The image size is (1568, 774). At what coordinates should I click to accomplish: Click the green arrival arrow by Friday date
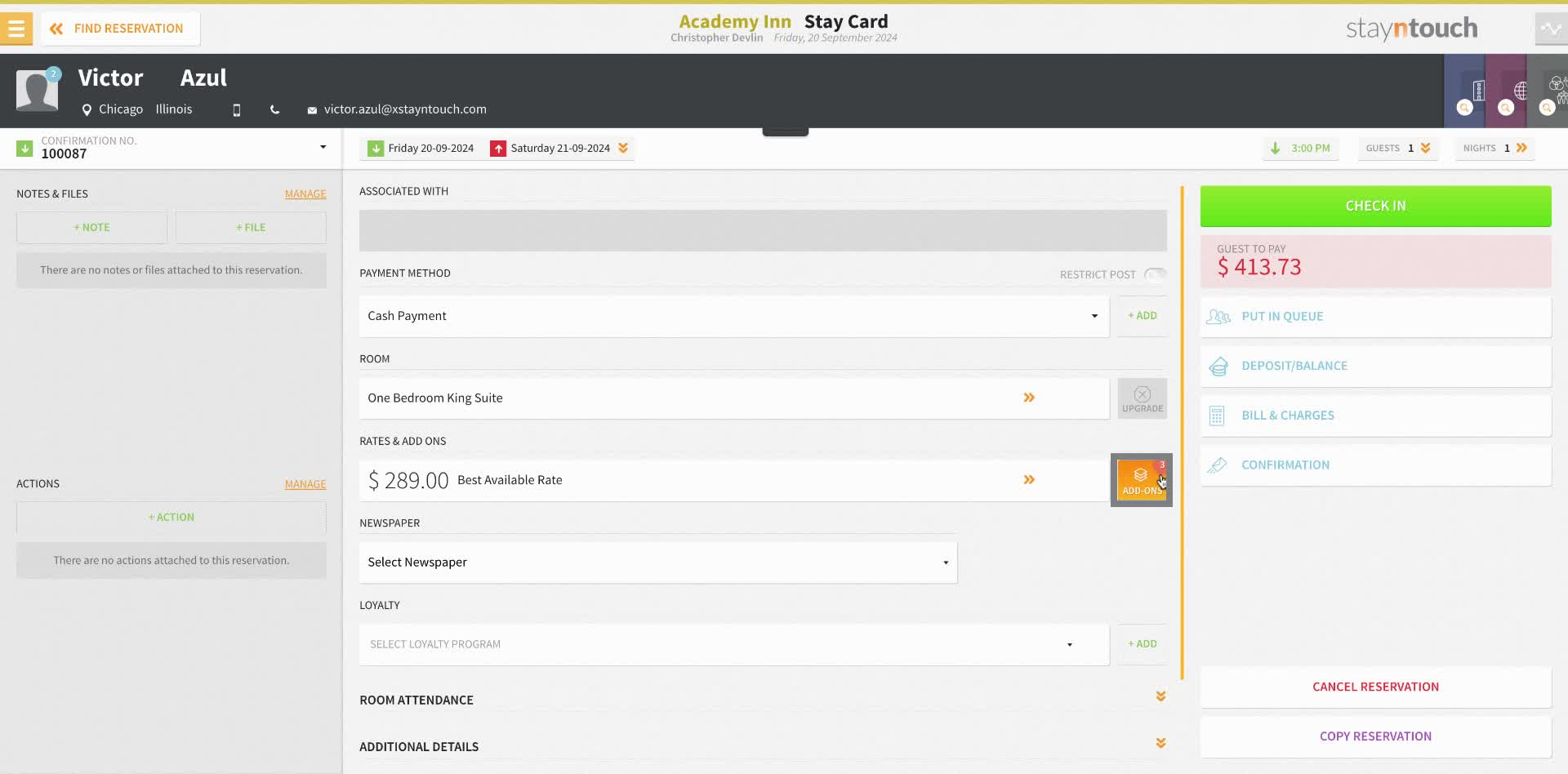(376, 149)
